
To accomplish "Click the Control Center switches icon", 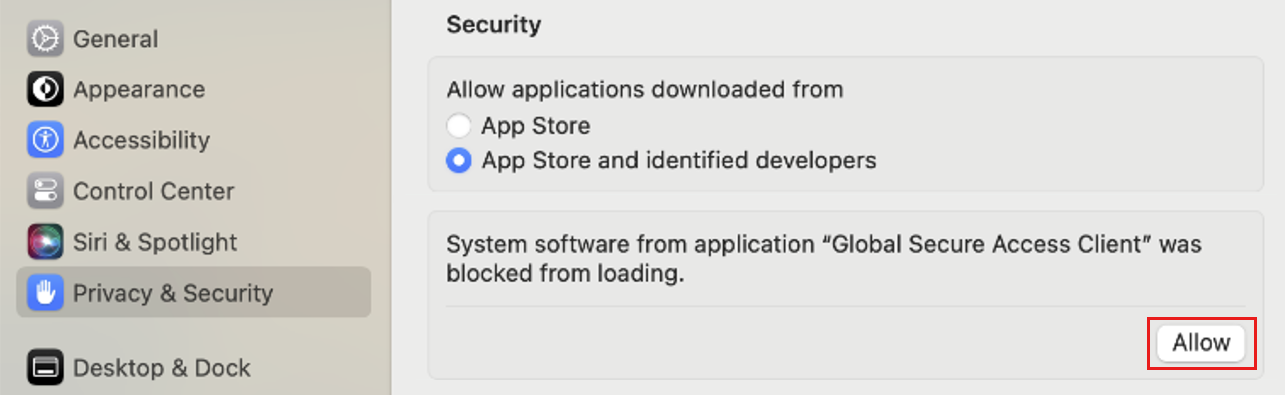I will (45, 191).
